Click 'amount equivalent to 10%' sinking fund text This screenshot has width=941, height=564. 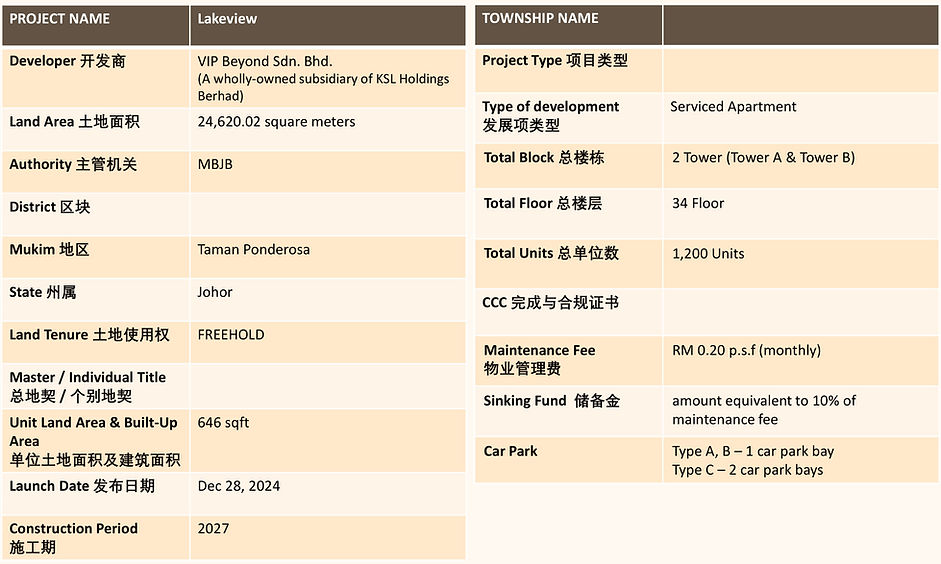(x=756, y=401)
